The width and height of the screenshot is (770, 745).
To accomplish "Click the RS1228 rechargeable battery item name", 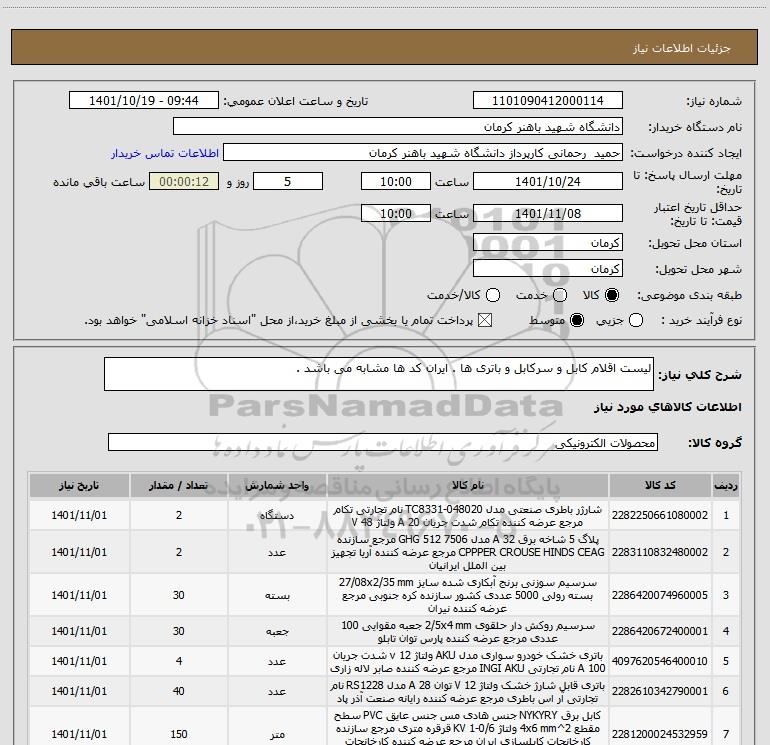I will (468, 691).
